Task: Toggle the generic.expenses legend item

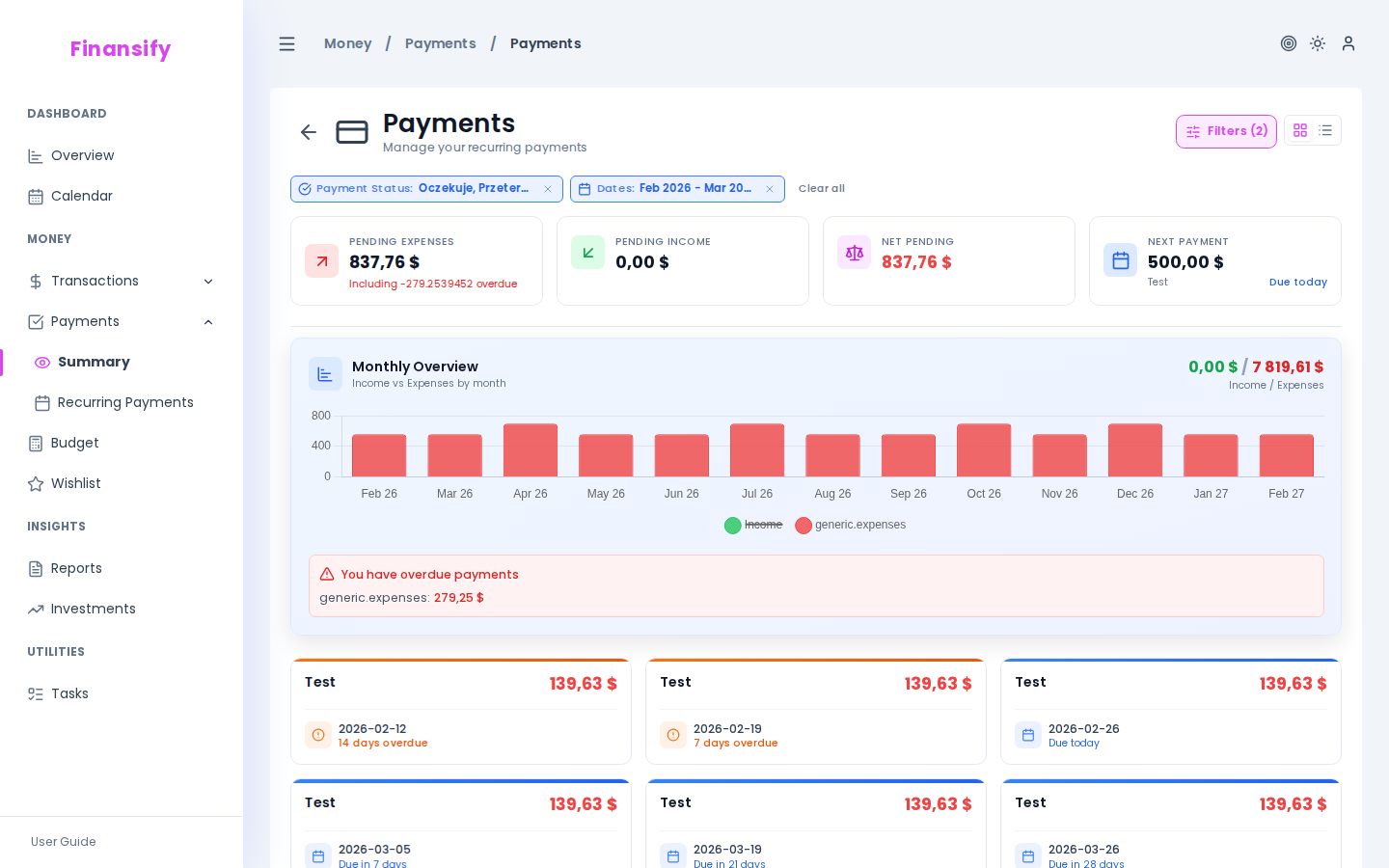Action: 850,525
